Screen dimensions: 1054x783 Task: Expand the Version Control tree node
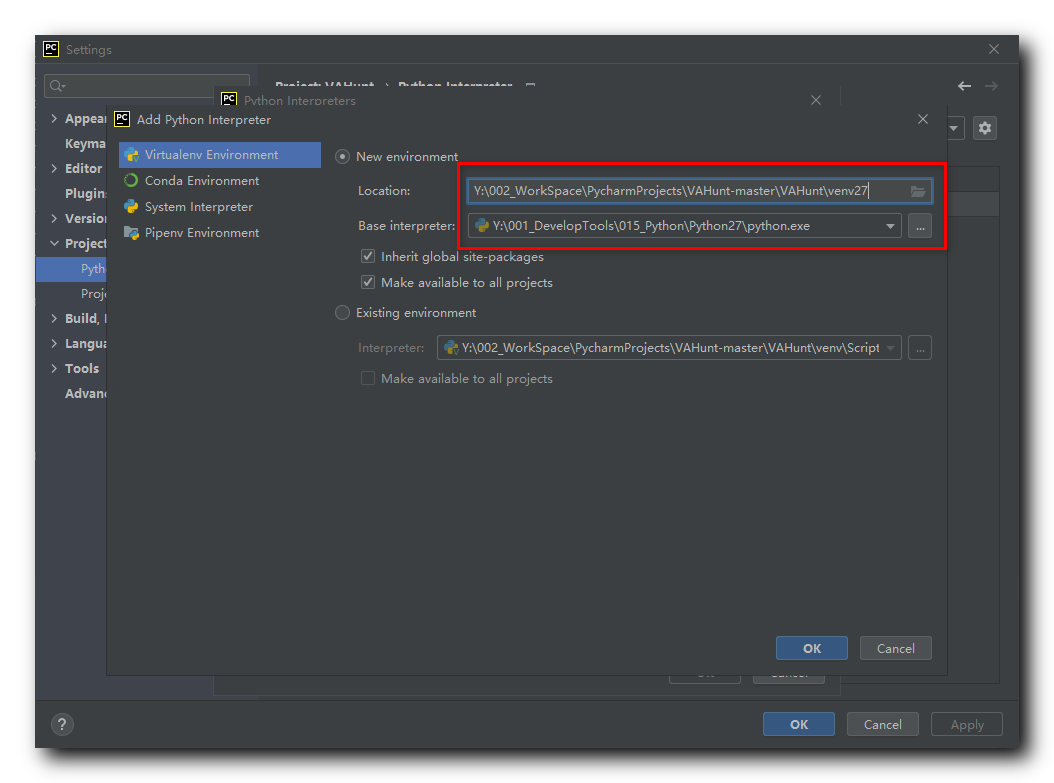(x=54, y=218)
